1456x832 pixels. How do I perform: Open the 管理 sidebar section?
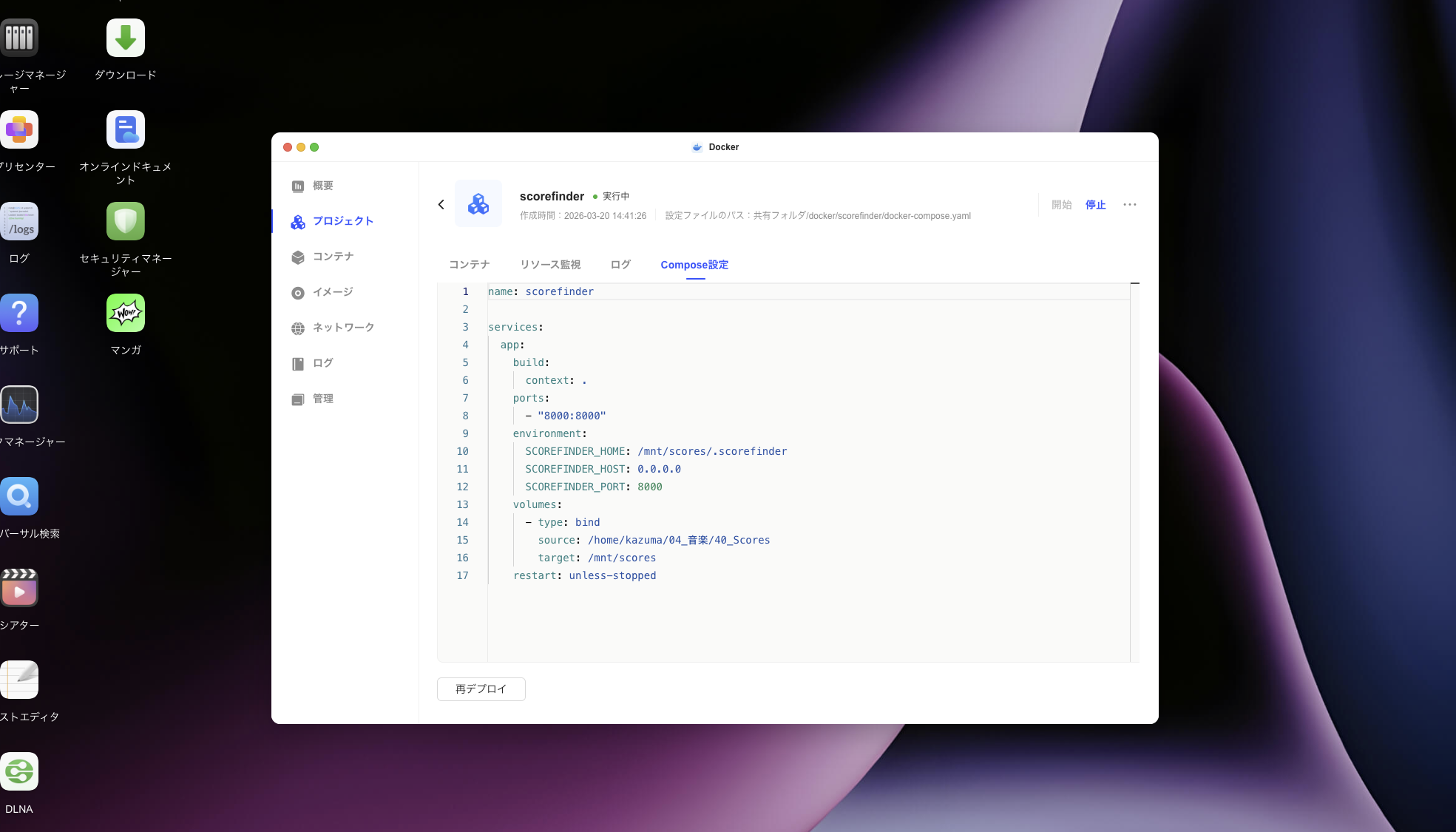pos(322,399)
